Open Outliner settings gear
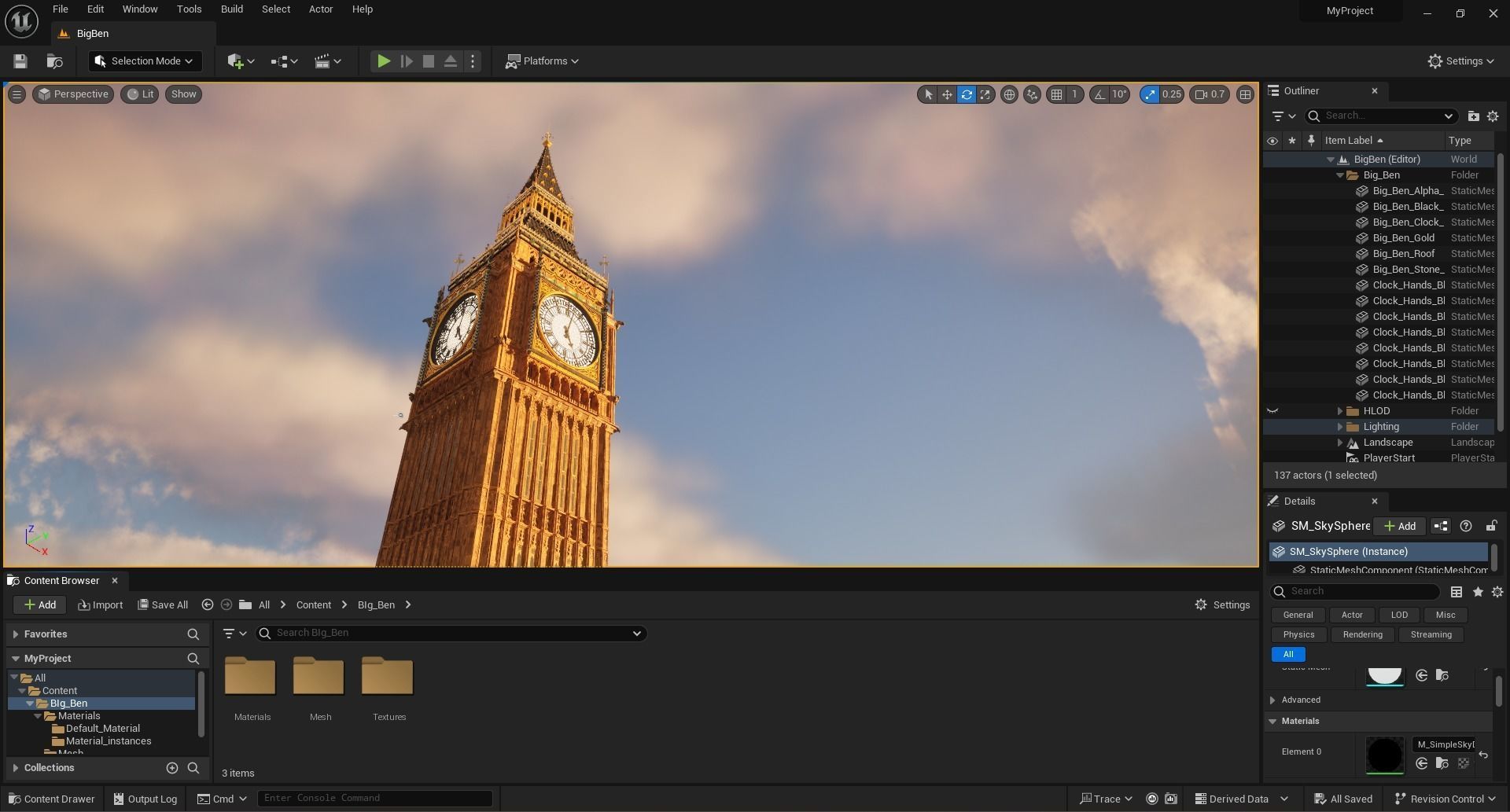Screen dimensions: 1510x812 pyautogui.click(x=1493, y=116)
